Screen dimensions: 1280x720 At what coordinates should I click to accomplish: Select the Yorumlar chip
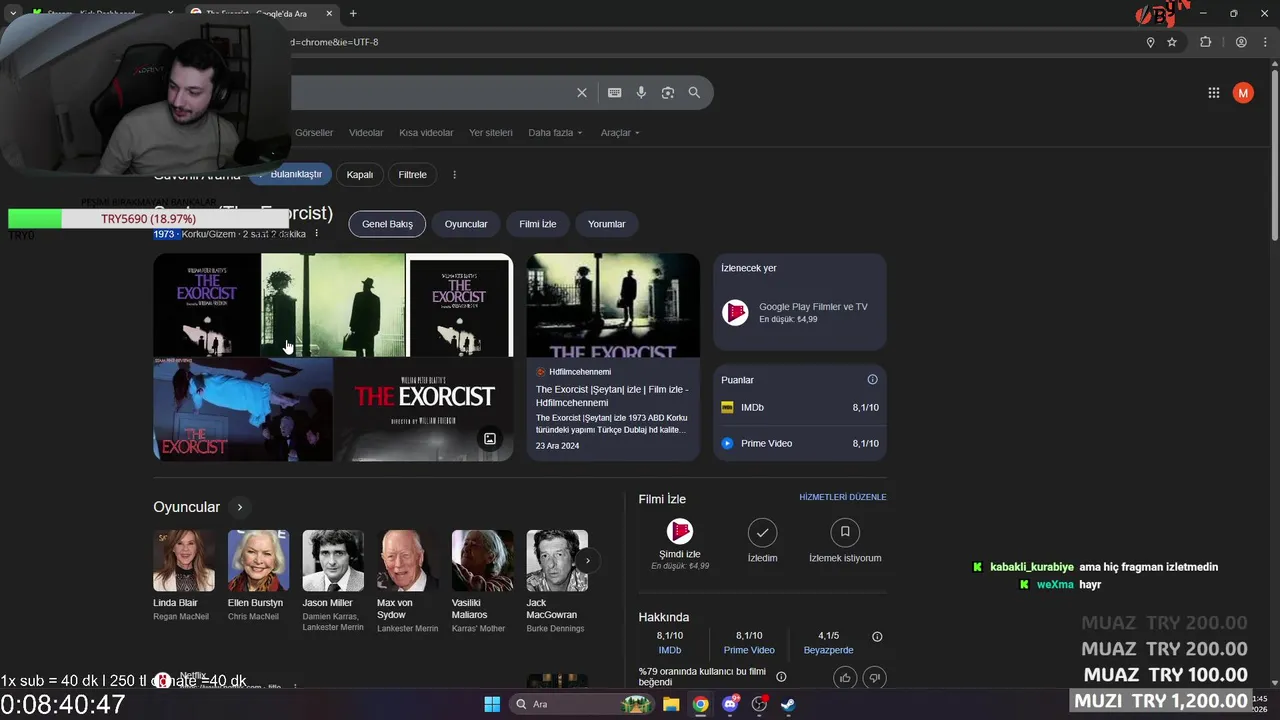[607, 224]
